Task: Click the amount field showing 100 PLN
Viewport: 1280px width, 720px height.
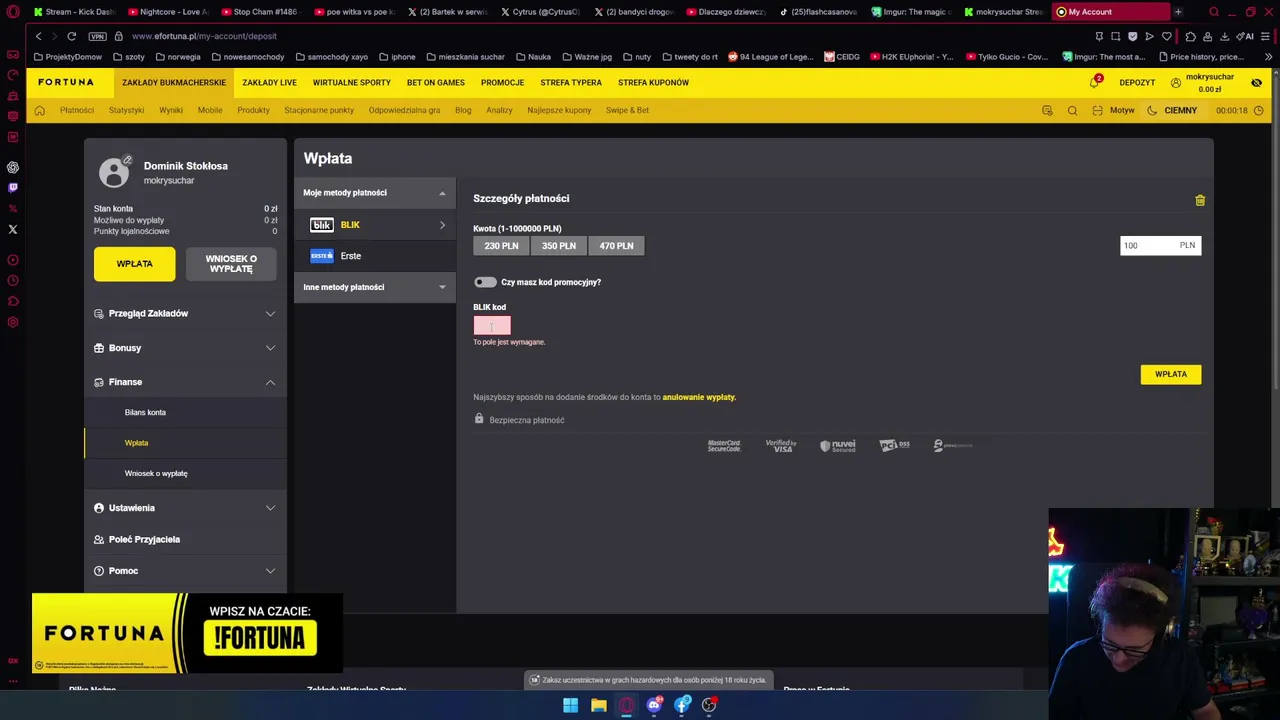Action: tap(1160, 245)
